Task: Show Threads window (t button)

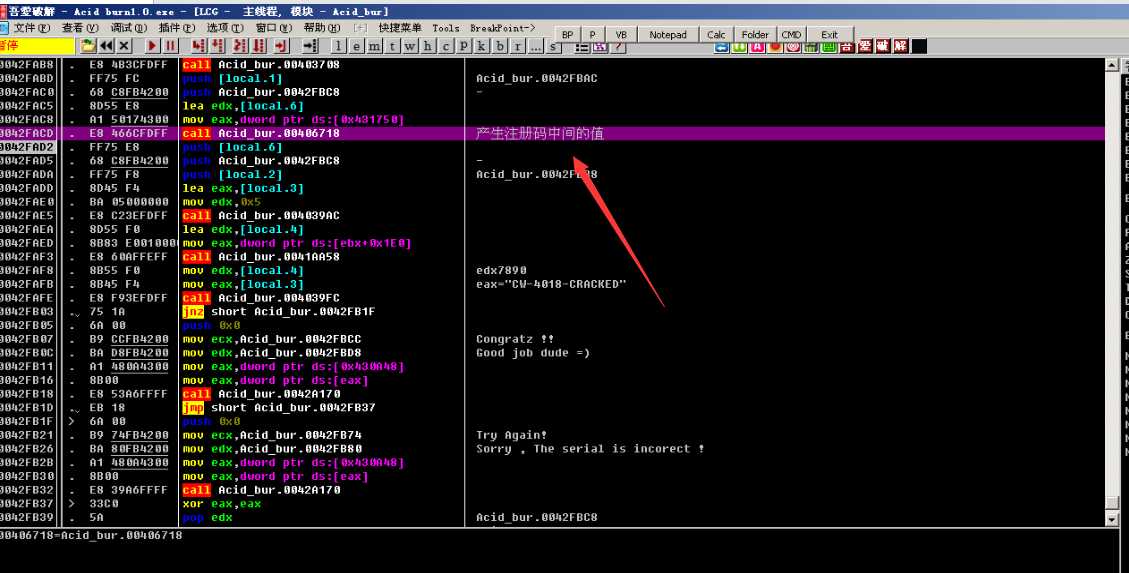Action: point(392,46)
